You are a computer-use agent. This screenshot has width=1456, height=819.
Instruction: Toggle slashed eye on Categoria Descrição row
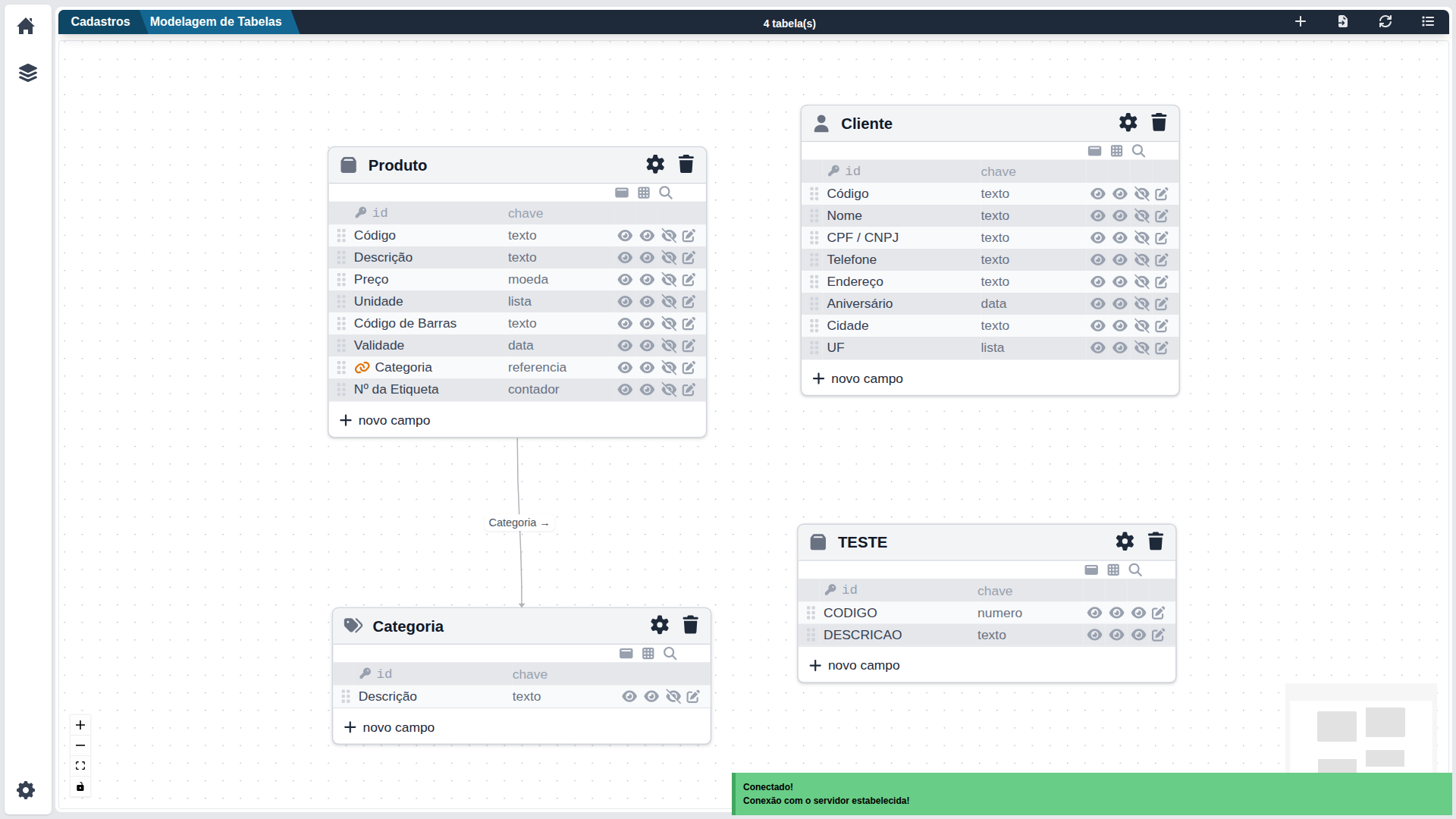coord(673,696)
